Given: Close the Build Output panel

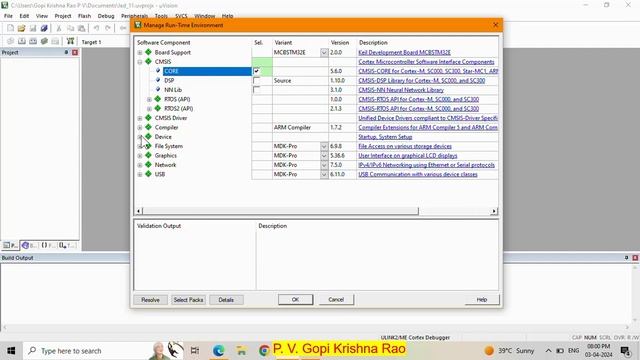Looking at the screenshot, I should pyautogui.click(x=635, y=258).
